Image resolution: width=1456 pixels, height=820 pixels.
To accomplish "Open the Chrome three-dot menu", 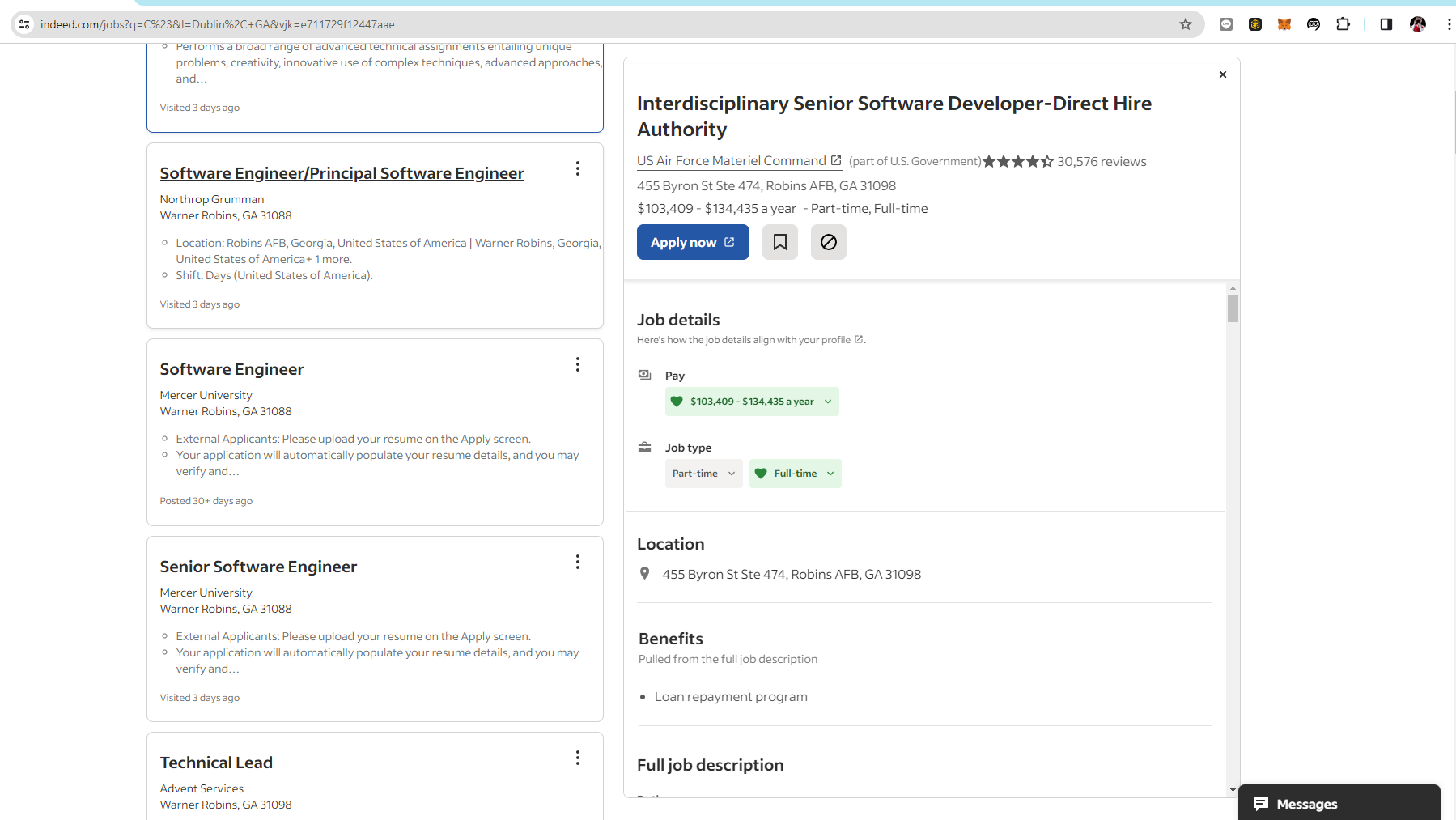I will tap(1449, 24).
